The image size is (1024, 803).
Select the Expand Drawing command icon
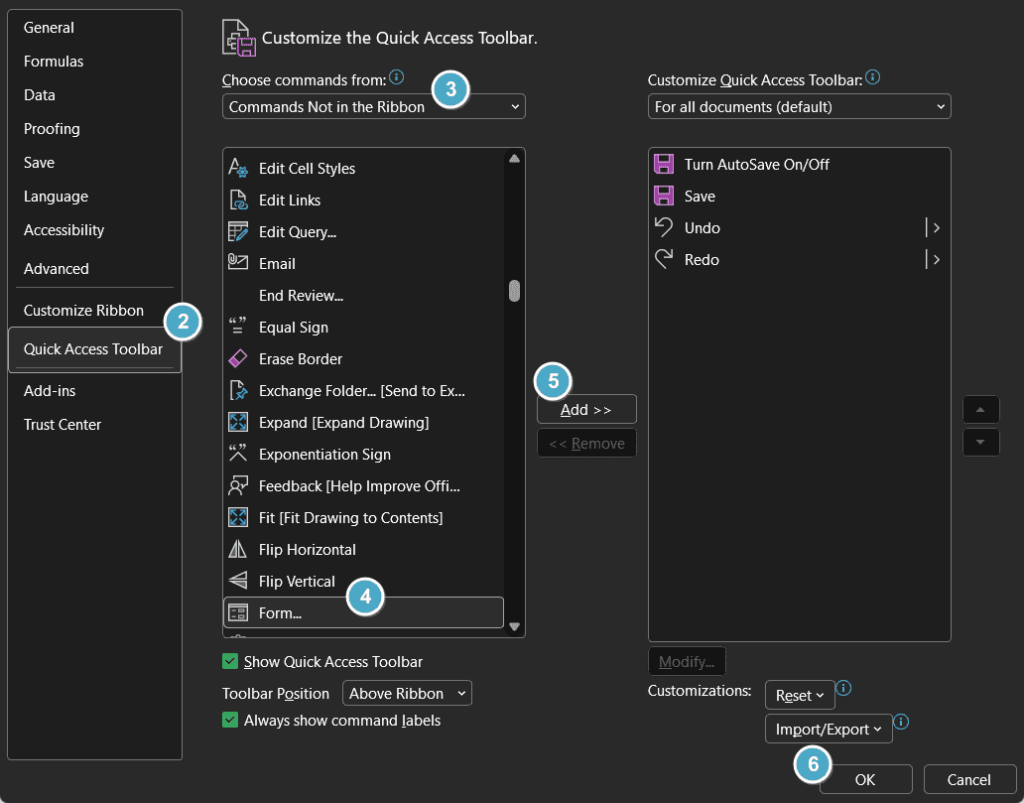[x=238, y=422]
